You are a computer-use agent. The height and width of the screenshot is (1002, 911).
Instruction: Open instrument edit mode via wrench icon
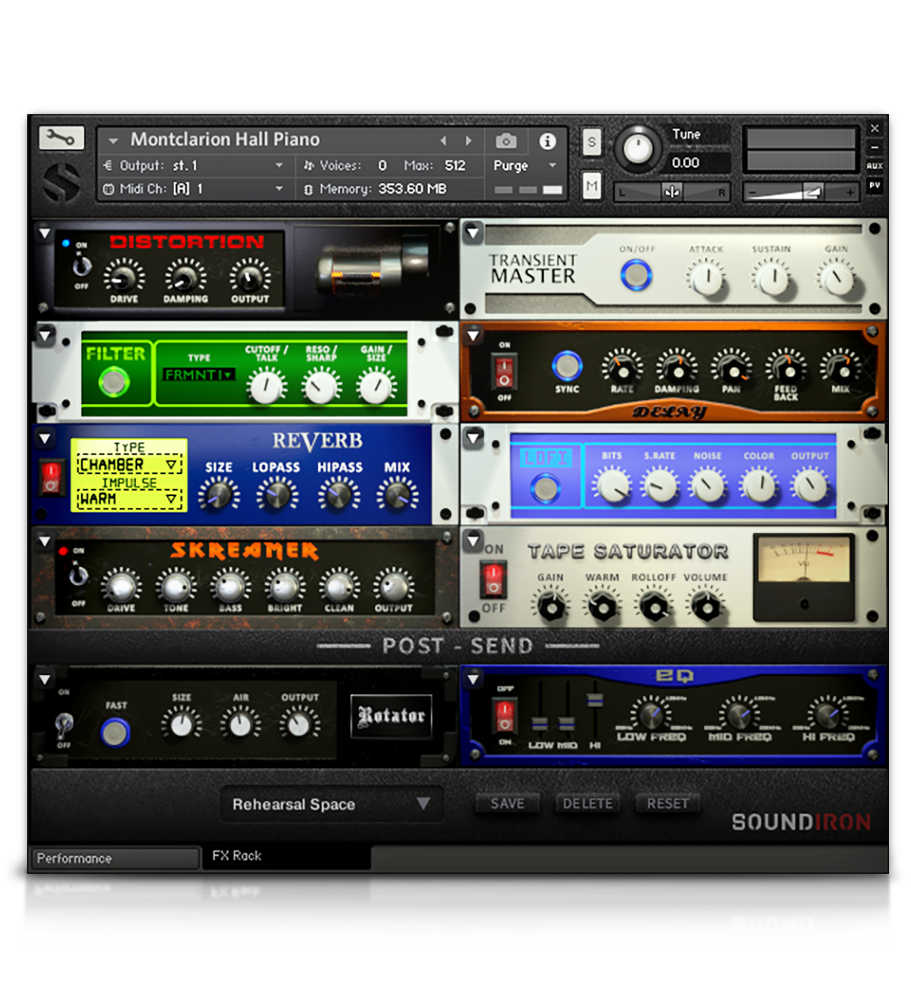click(61, 139)
